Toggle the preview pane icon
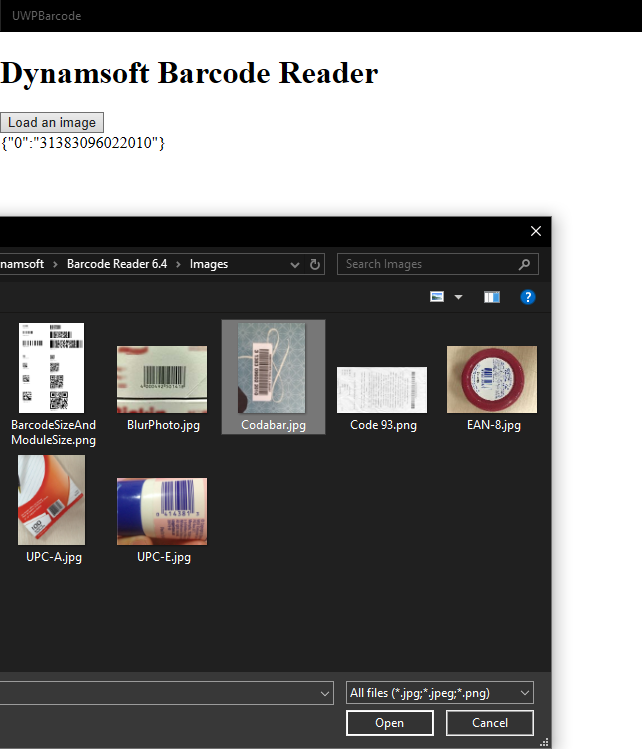The width and height of the screenshot is (642, 749). (x=491, y=297)
